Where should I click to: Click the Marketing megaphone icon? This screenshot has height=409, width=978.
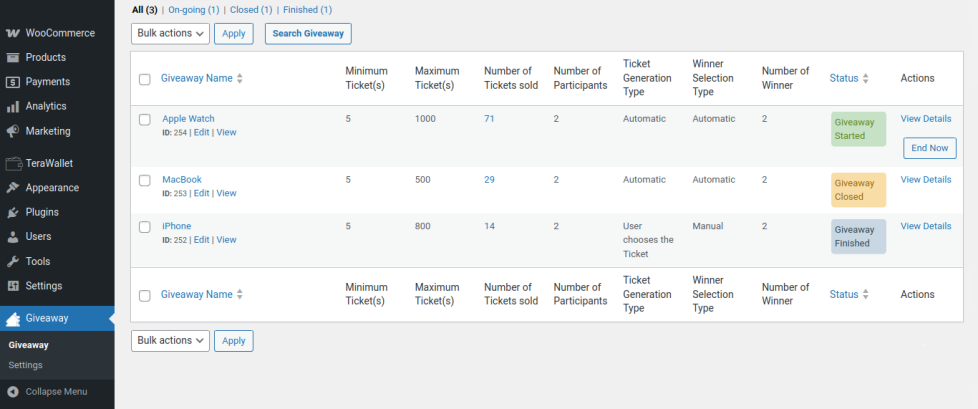13,131
